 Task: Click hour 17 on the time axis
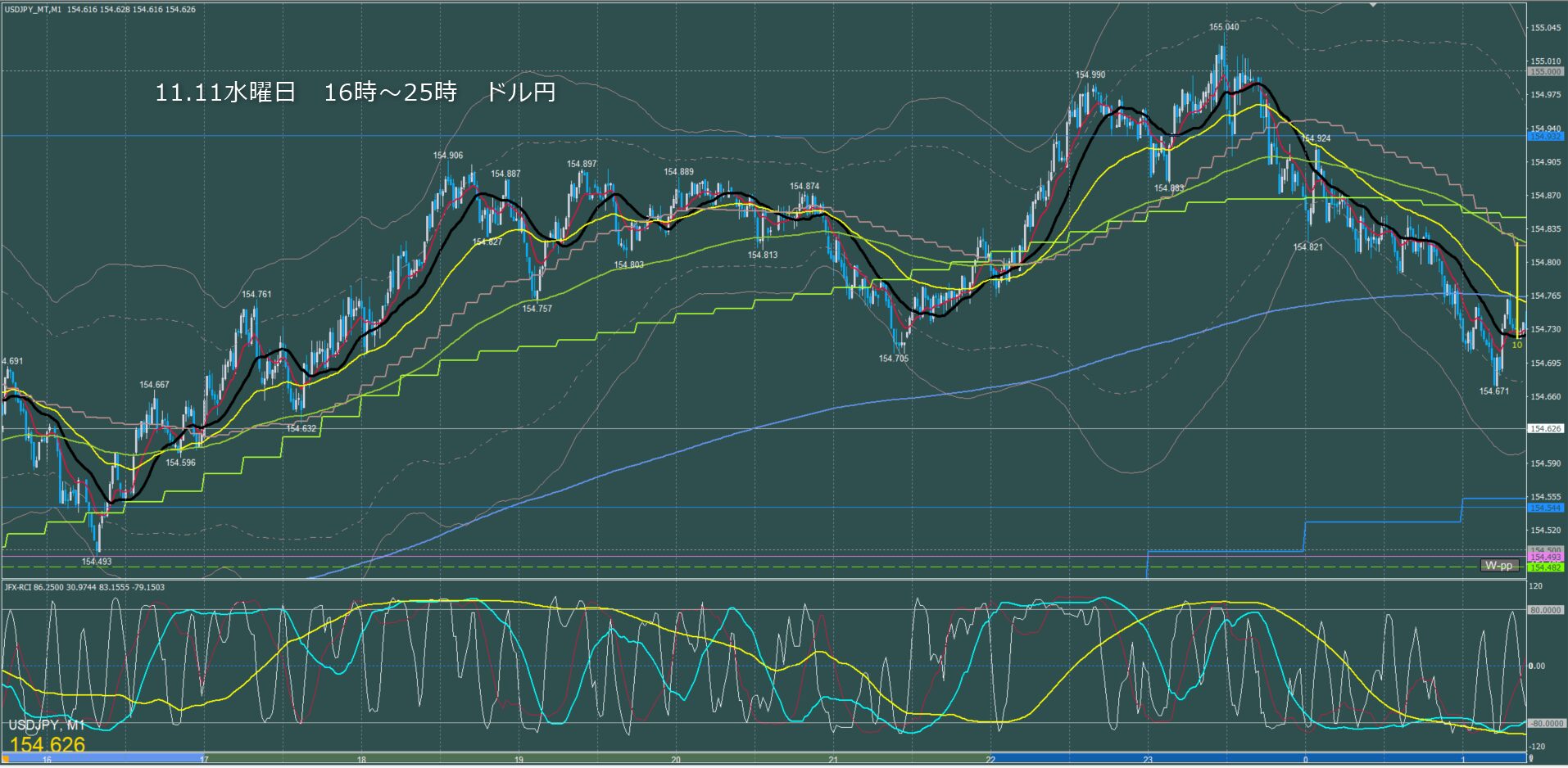(204, 760)
